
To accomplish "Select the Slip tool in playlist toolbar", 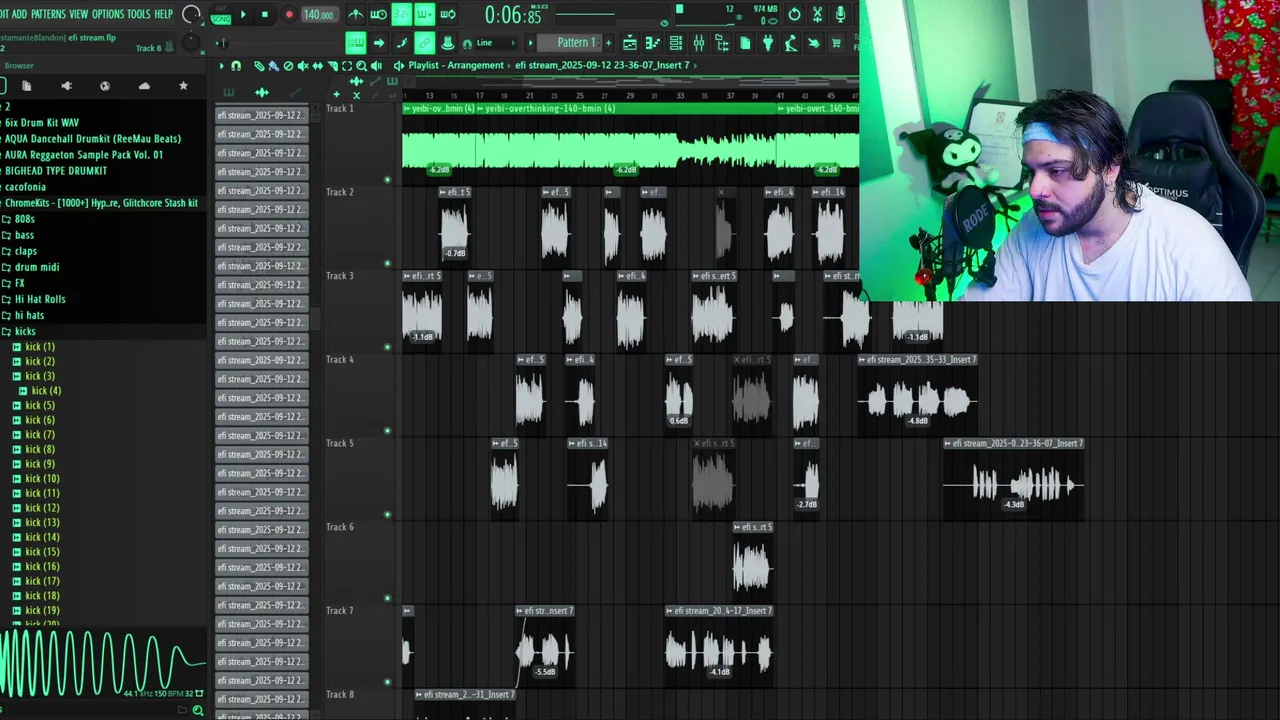I will point(318,66).
